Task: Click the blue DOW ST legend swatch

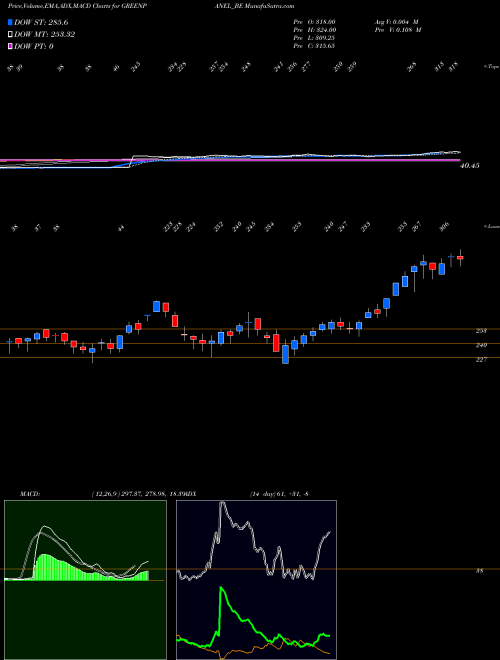Action: coord(10,22)
